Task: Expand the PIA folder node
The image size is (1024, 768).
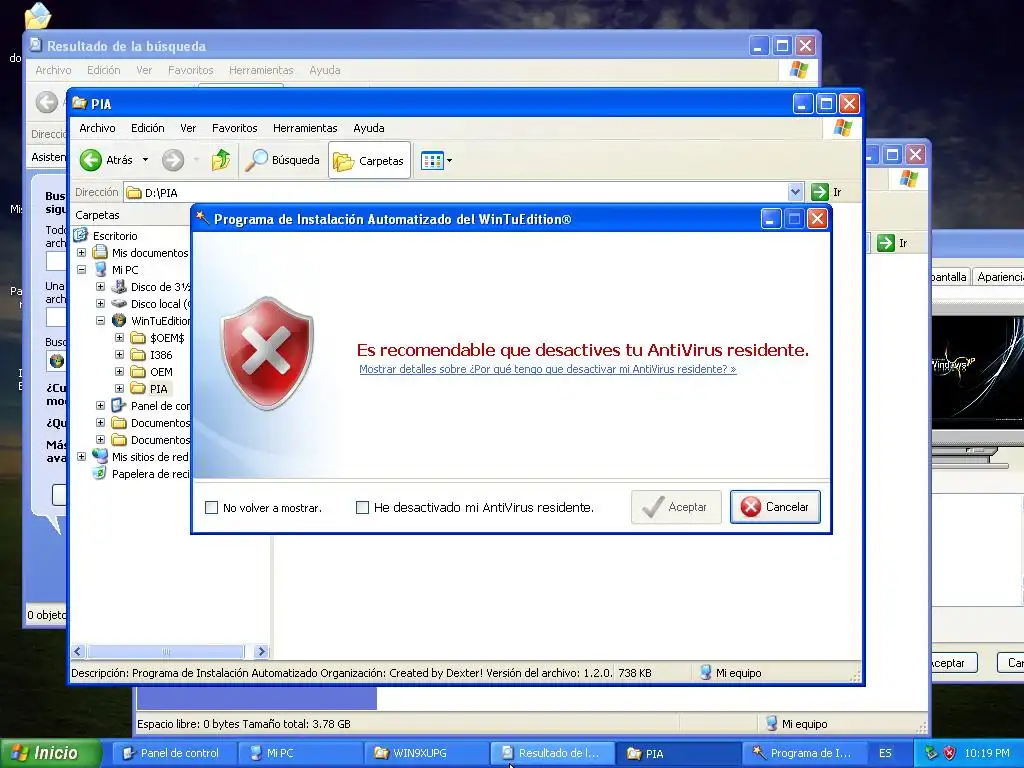Action: 120,389
